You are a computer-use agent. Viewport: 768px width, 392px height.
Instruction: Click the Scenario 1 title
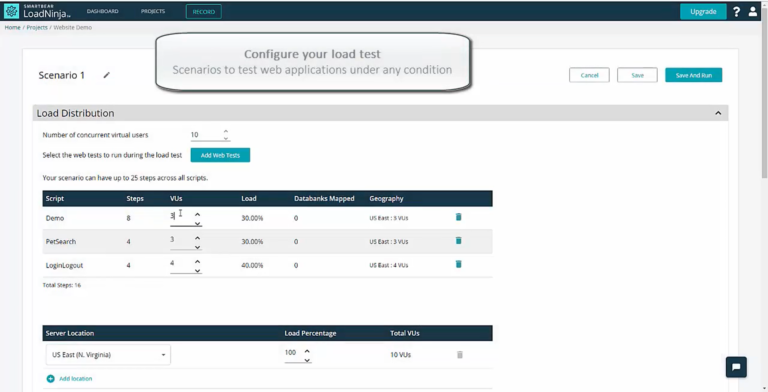[62, 75]
